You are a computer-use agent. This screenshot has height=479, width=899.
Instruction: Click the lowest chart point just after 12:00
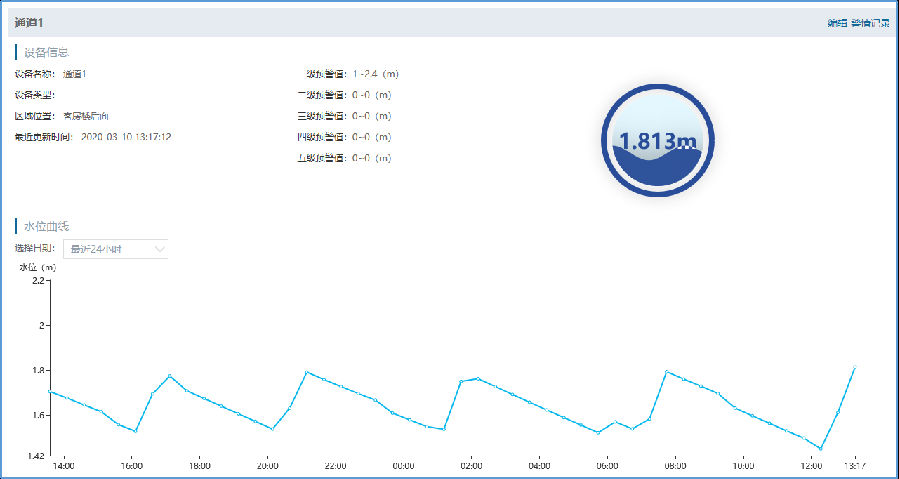pos(821,449)
